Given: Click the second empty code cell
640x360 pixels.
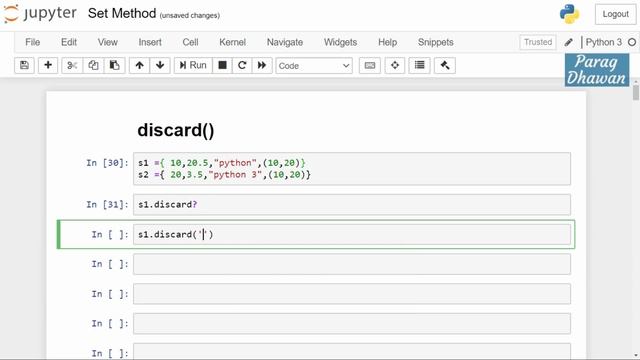Looking at the screenshot, I should [x=352, y=294].
